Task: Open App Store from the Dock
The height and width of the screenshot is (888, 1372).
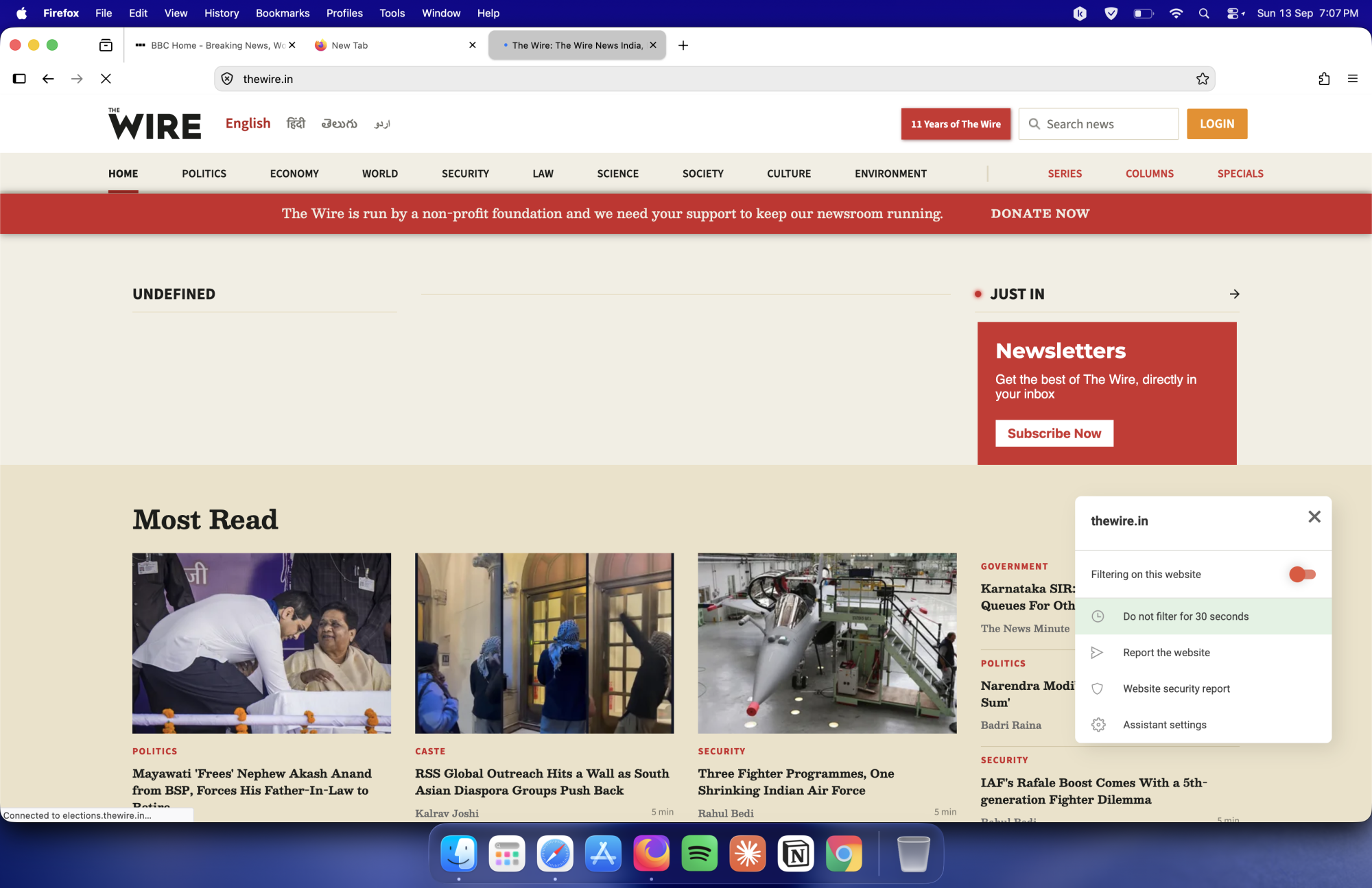Action: pos(603,854)
